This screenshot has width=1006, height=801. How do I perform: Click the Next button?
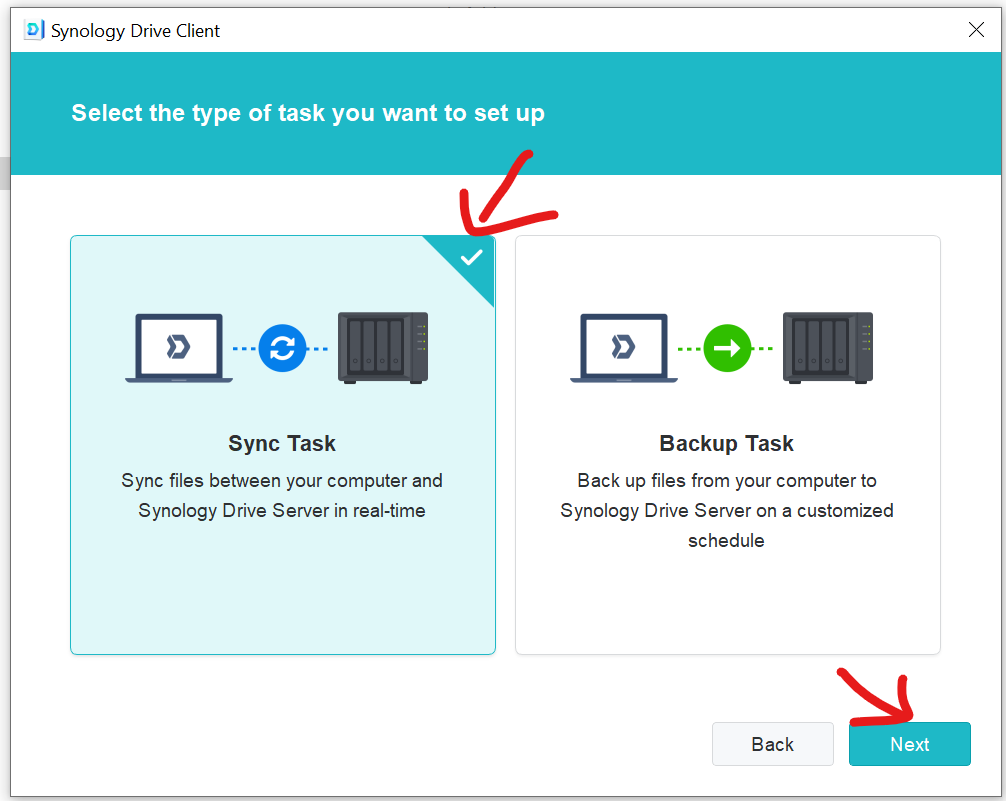[x=909, y=744]
